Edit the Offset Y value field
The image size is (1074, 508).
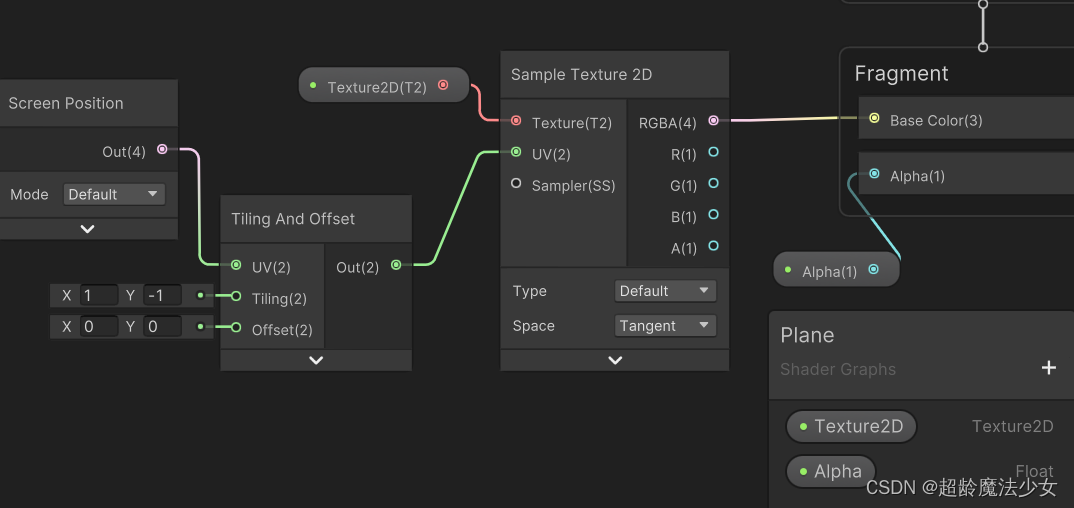pyautogui.click(x=162, y=327)
